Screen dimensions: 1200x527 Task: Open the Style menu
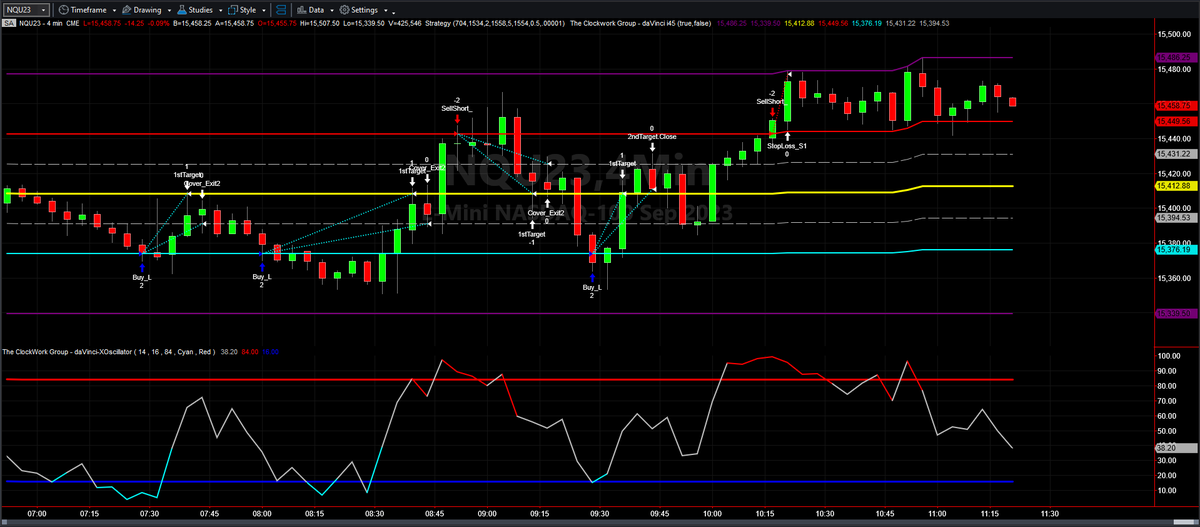point(243,9)
